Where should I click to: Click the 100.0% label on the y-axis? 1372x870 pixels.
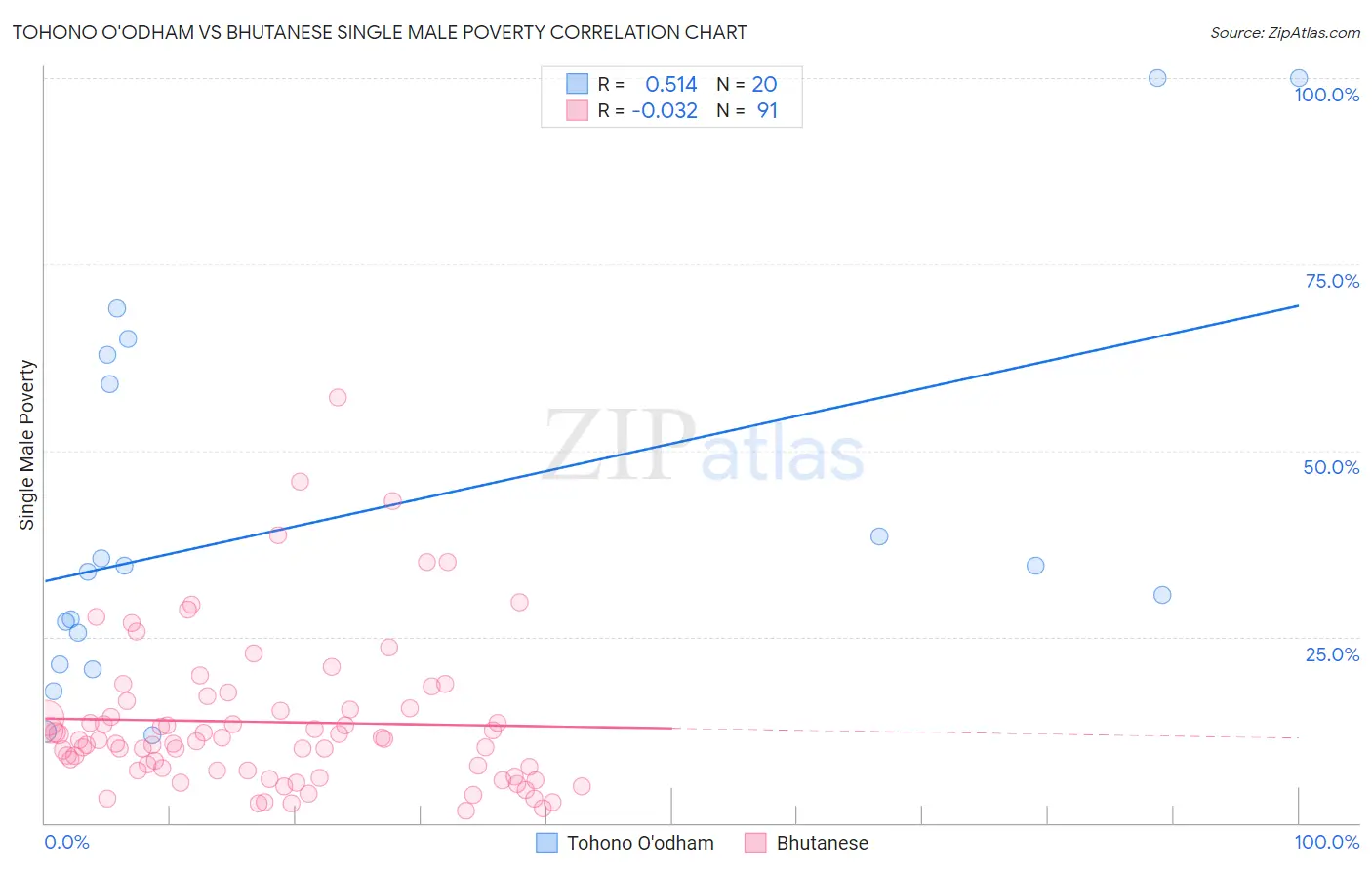tap(1326, 95)
